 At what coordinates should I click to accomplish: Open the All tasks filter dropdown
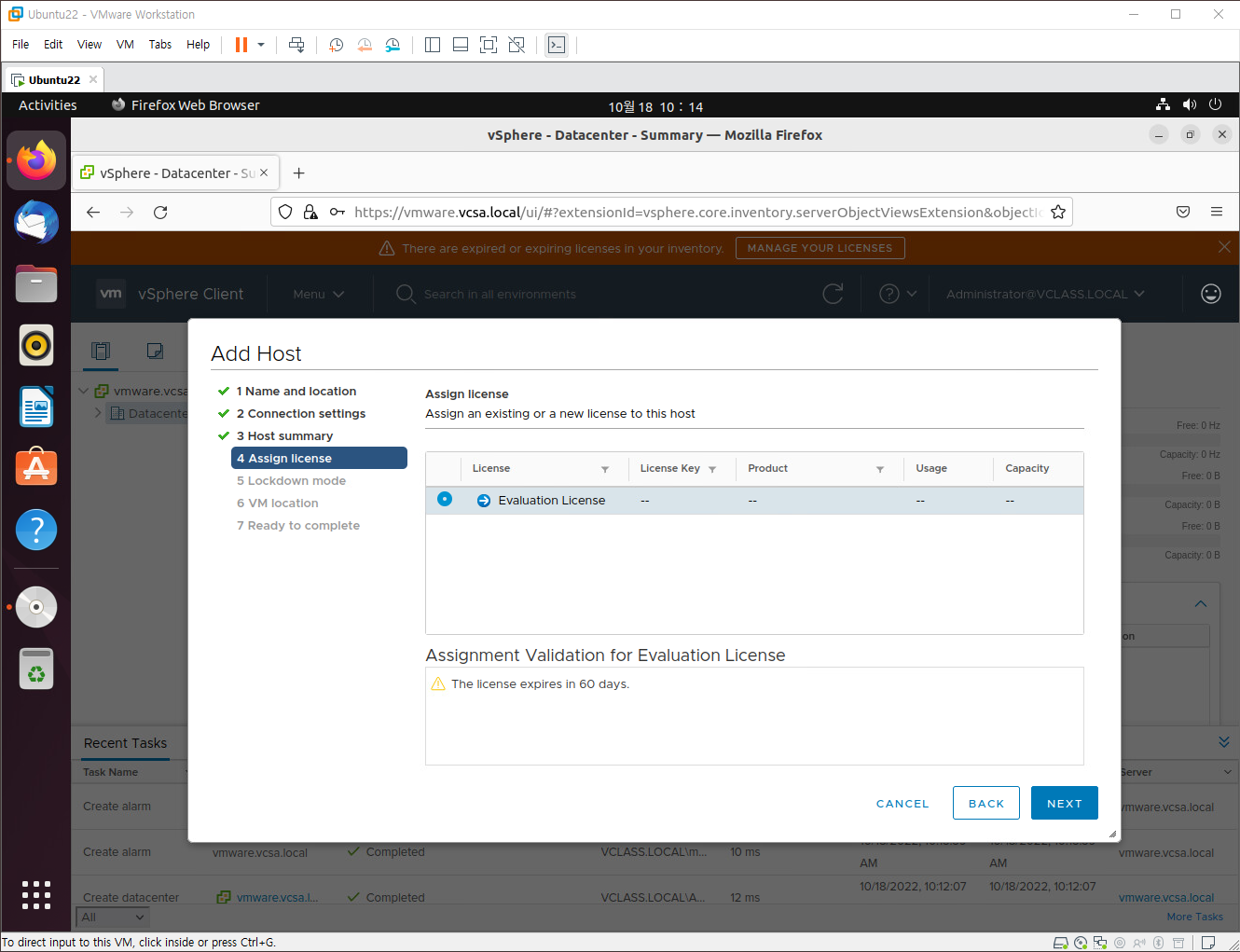[x=113, y=917]
